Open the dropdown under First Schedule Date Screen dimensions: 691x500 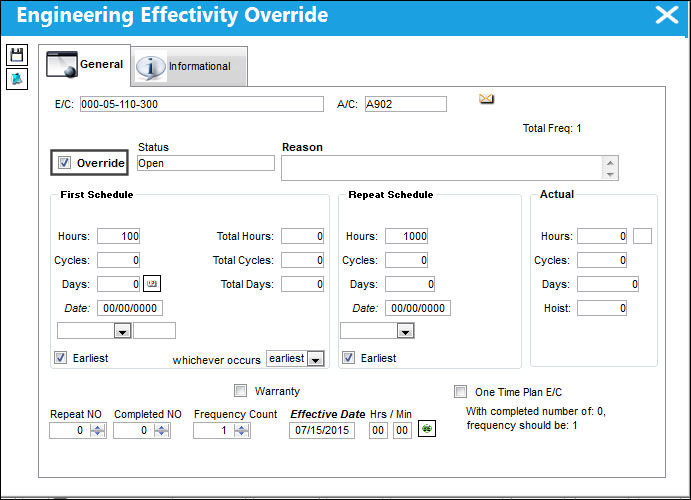click(123, 331)
